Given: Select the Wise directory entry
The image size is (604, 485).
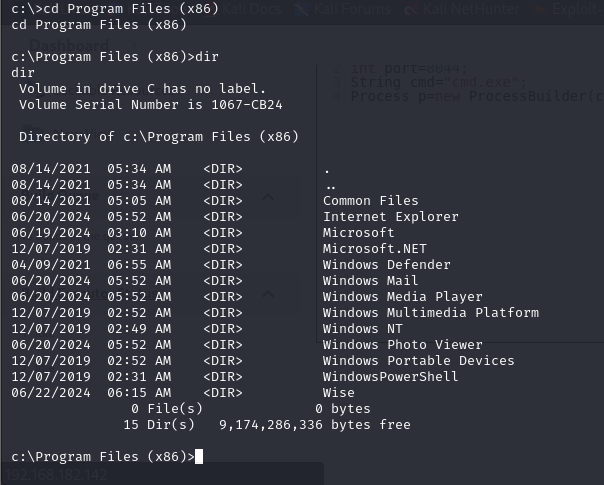Looking at the screenshot, I should coord(338,393).
